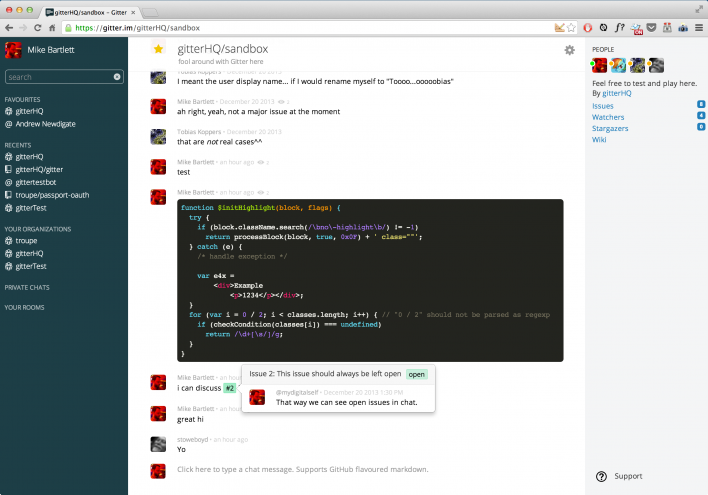Viewport: 708px width, 495px height.
Task: Close the gitterHQ/sandbox browser tab
Action: click(133, 12)
